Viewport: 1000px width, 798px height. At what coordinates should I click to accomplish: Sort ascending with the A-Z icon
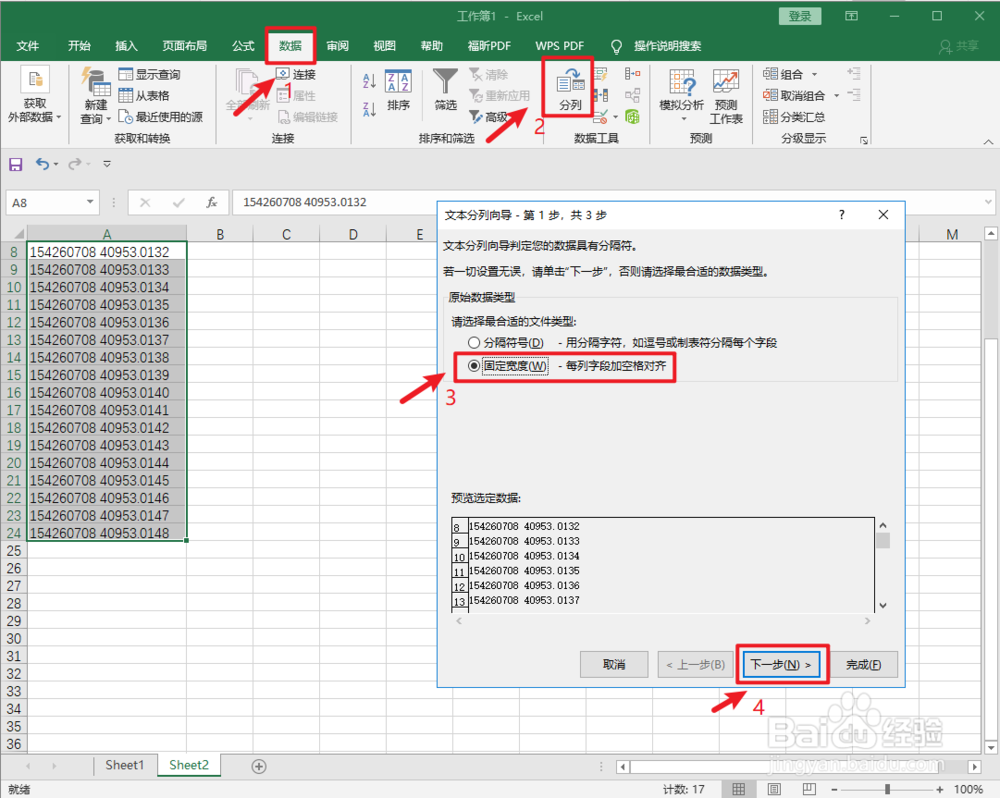click(x=369, y=81)
